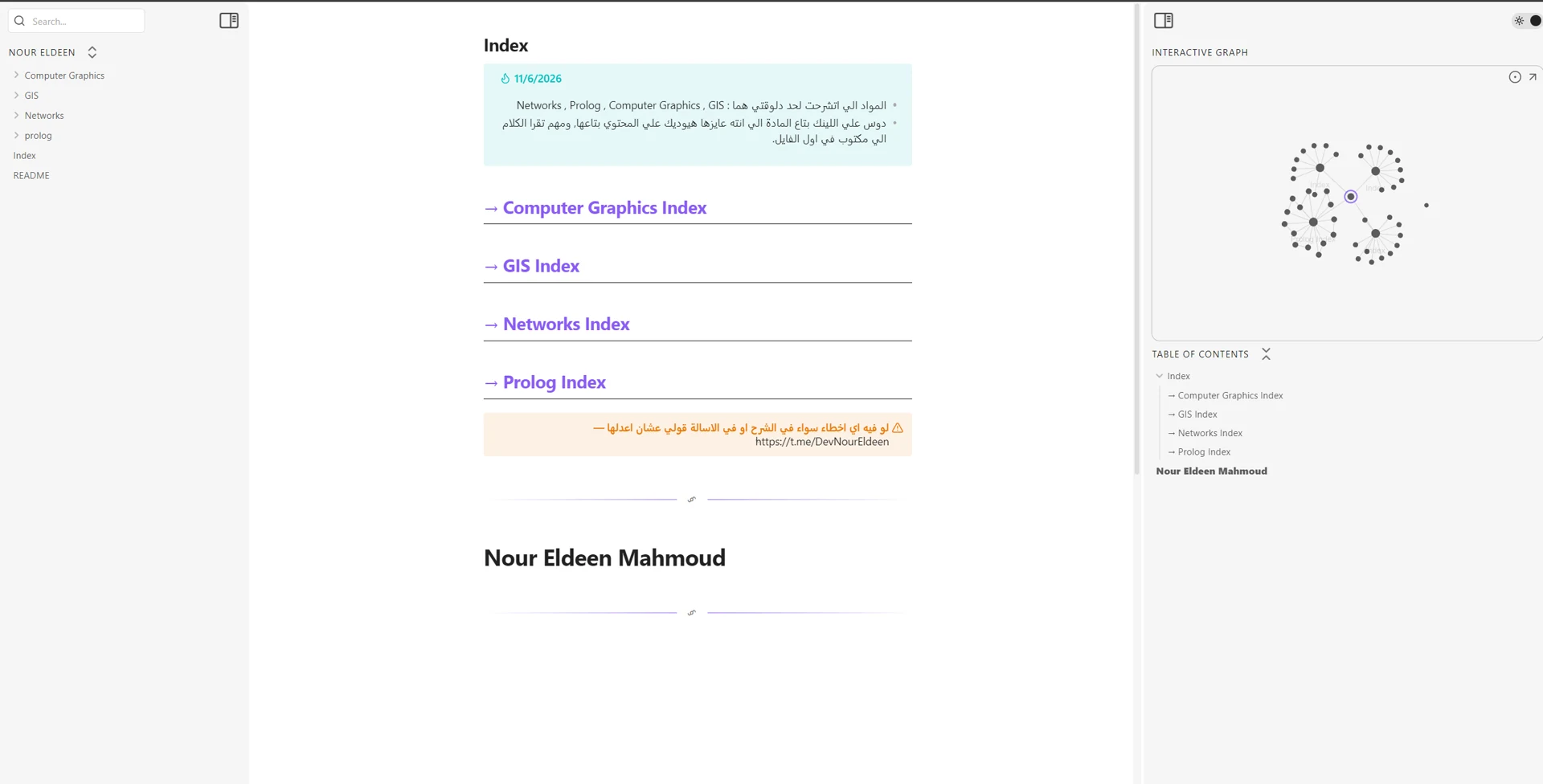Click the NOUR ELDEEN site title
Viewport: 1543px width, 784px height.
click(x=42, y=52)
